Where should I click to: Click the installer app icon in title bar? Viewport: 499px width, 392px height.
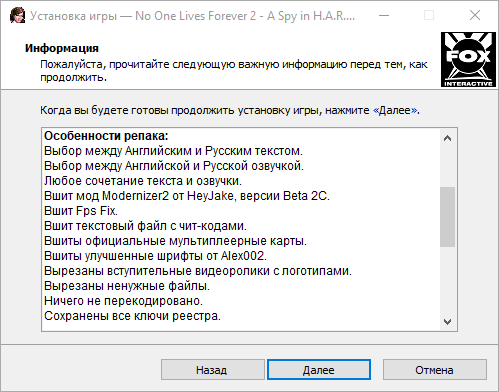tap(17, 15)
